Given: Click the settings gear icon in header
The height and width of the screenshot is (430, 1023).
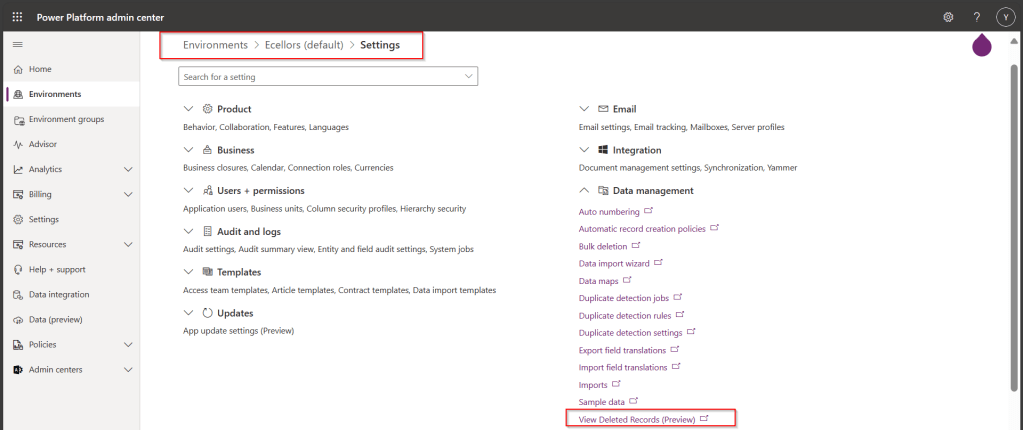Looking at the screenshot, I should [948, 17].
